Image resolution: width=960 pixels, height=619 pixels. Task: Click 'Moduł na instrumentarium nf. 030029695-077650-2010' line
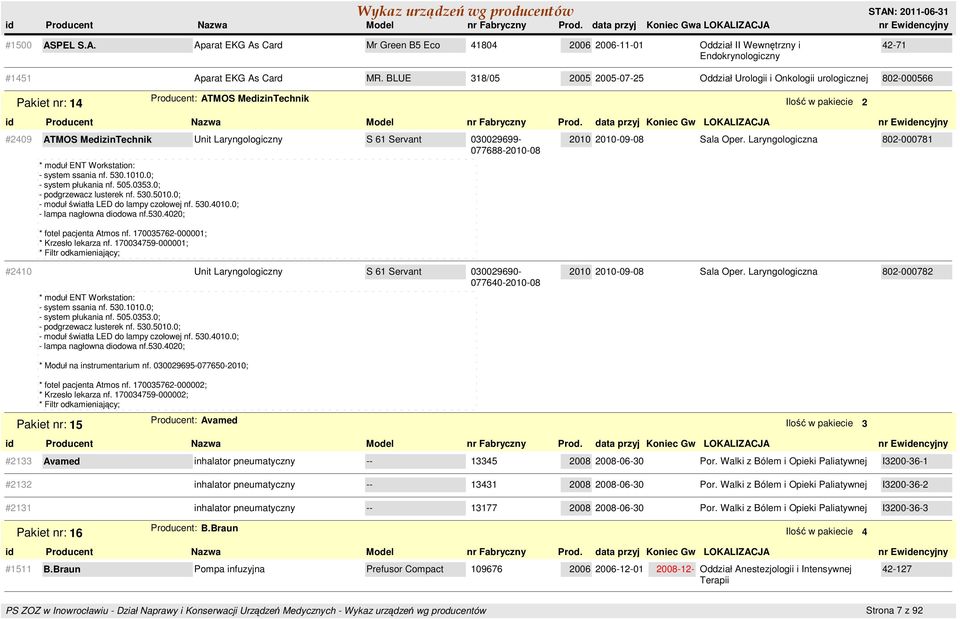pyautogui.click(x=144, y=366)
